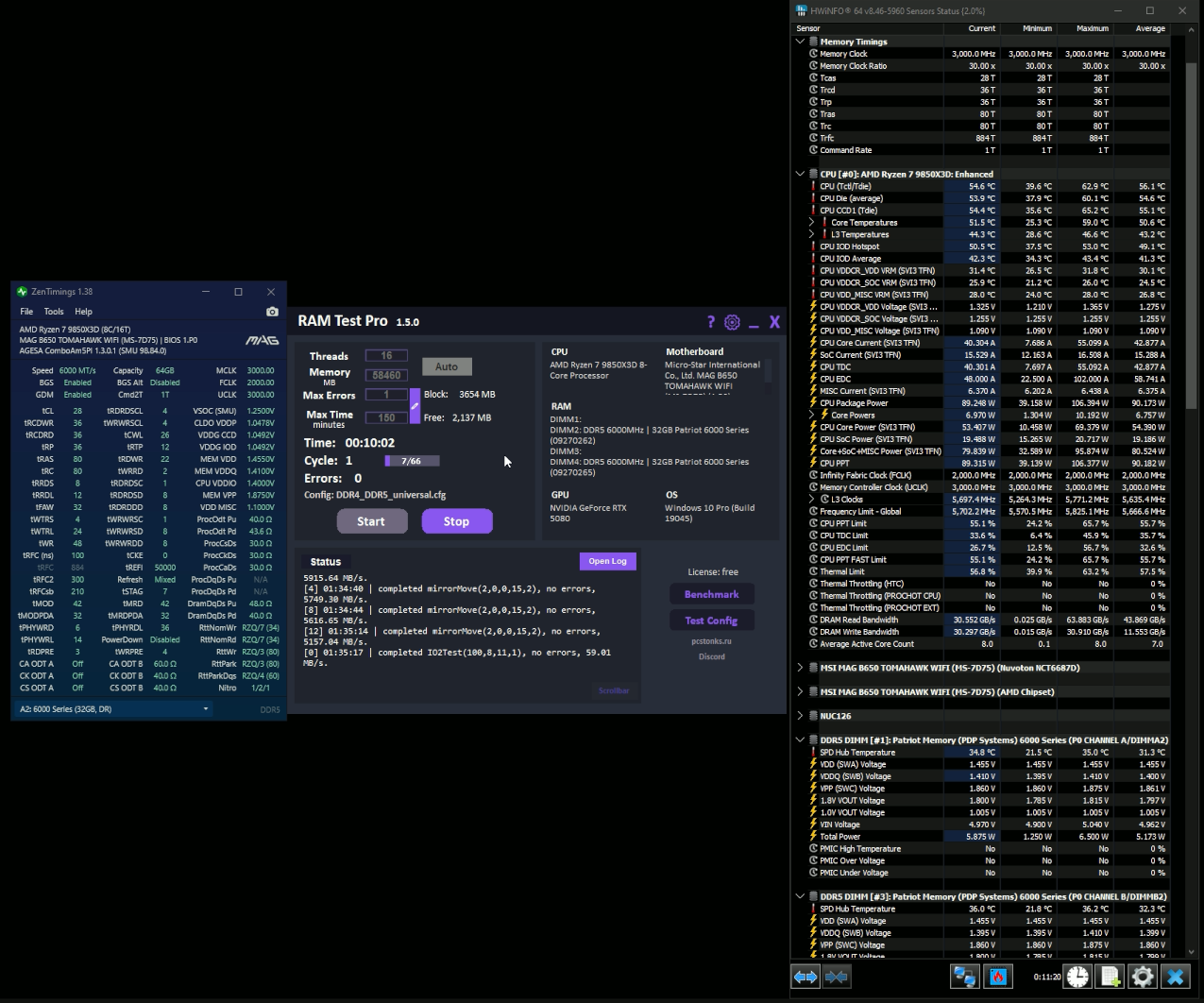This screenshot has width=1204, height=1003.
Task: Expand MSI MAG B650 AMD Chipset group
Action: [801, 691]
